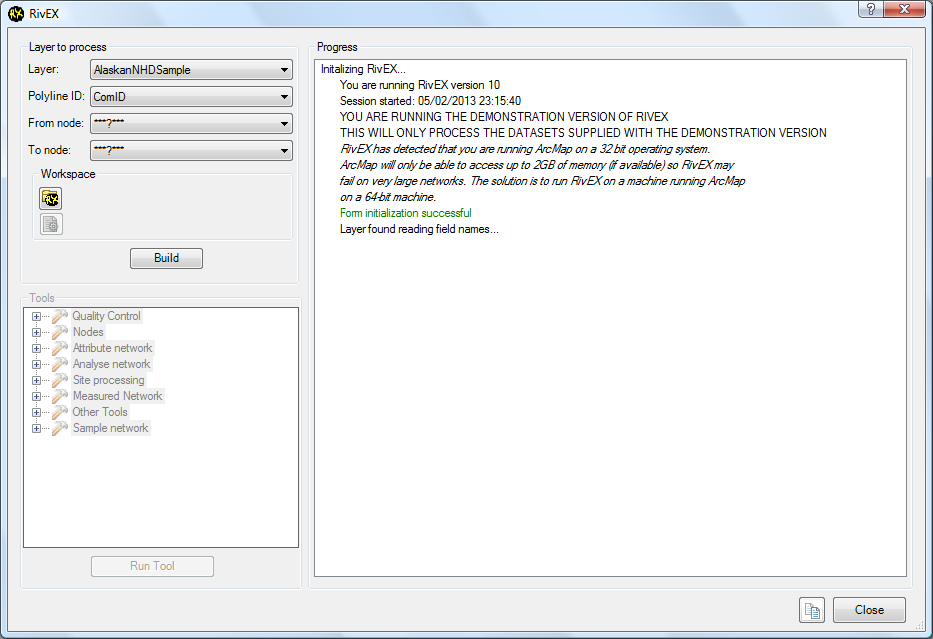Click the help question mark button

871,9
